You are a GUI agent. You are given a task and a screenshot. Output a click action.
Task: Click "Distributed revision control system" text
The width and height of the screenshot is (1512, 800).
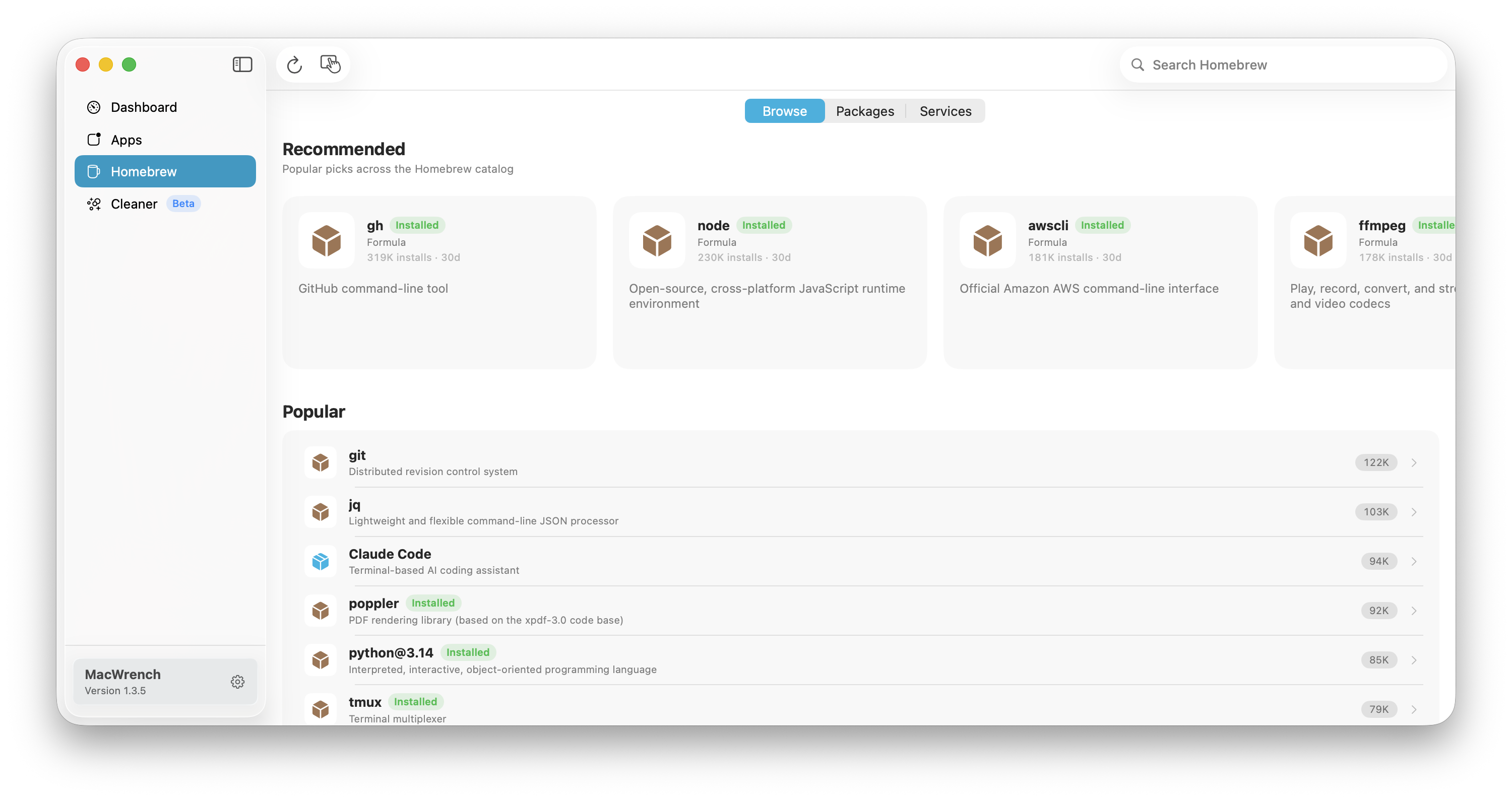coord(432,472)
